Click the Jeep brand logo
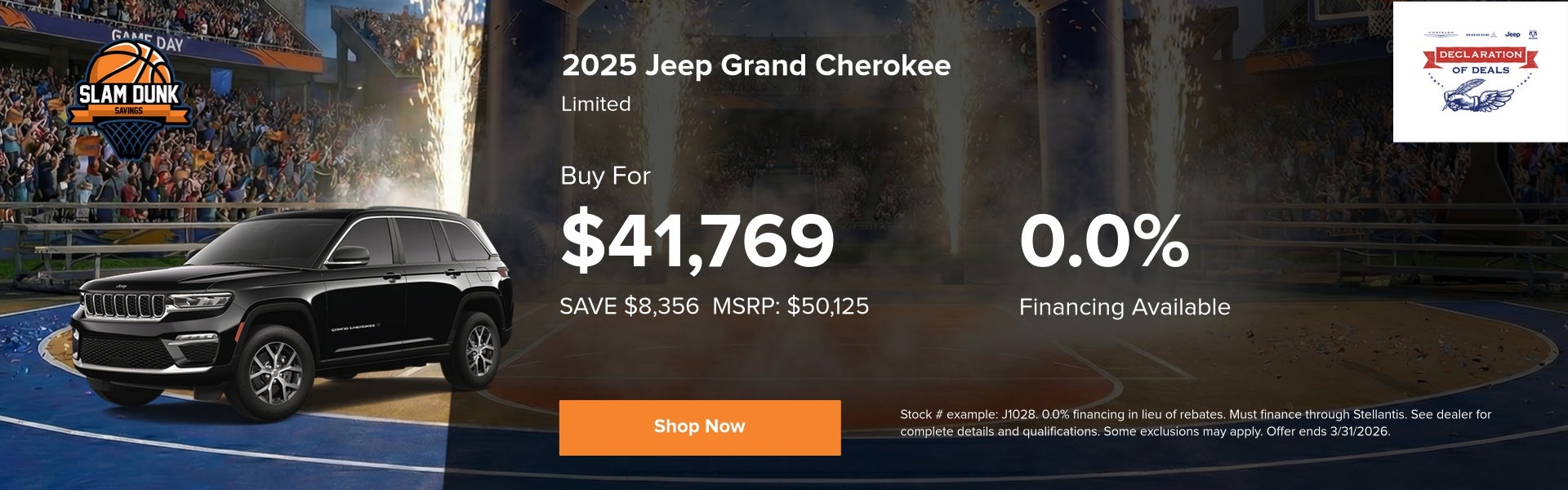This screenshot has width=1568, height=490. (x=1512, y=35)
